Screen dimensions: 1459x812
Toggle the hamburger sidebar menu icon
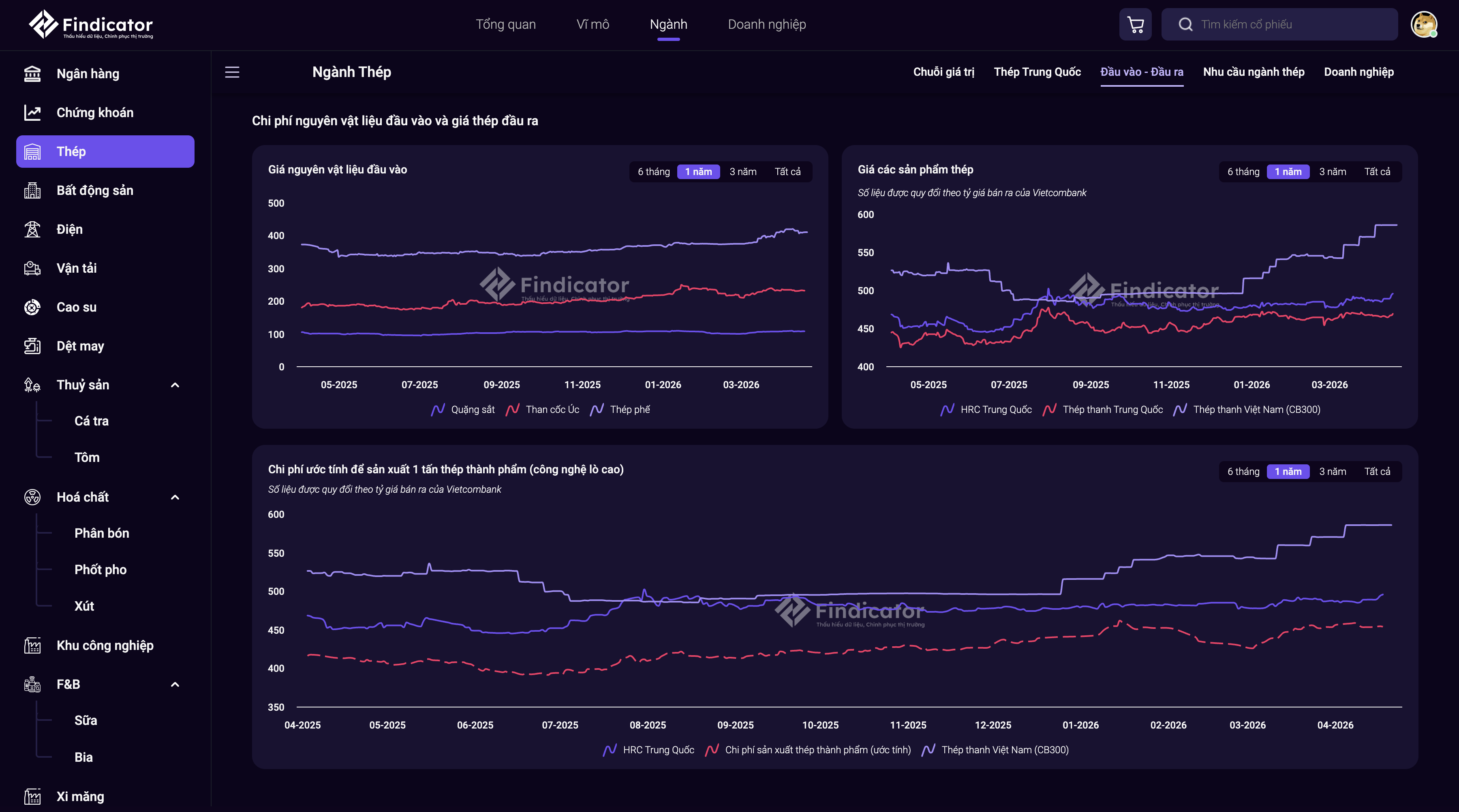point(232,72)
